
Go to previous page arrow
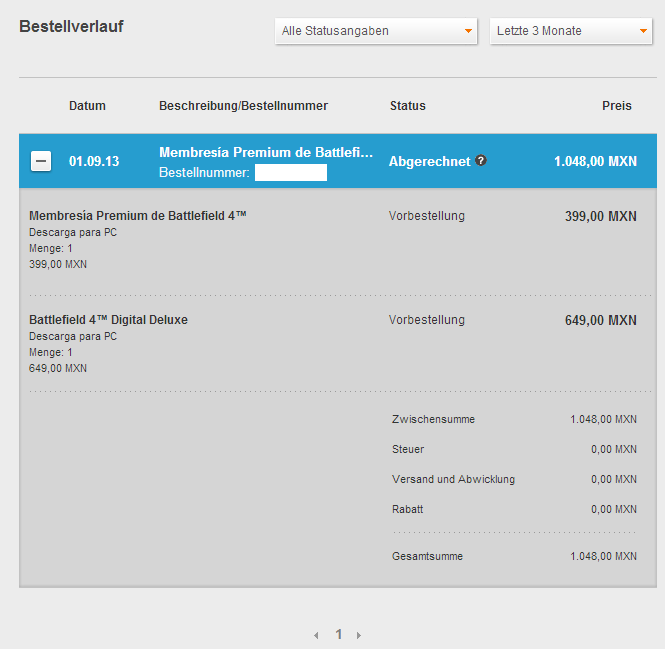click(316, 635)
